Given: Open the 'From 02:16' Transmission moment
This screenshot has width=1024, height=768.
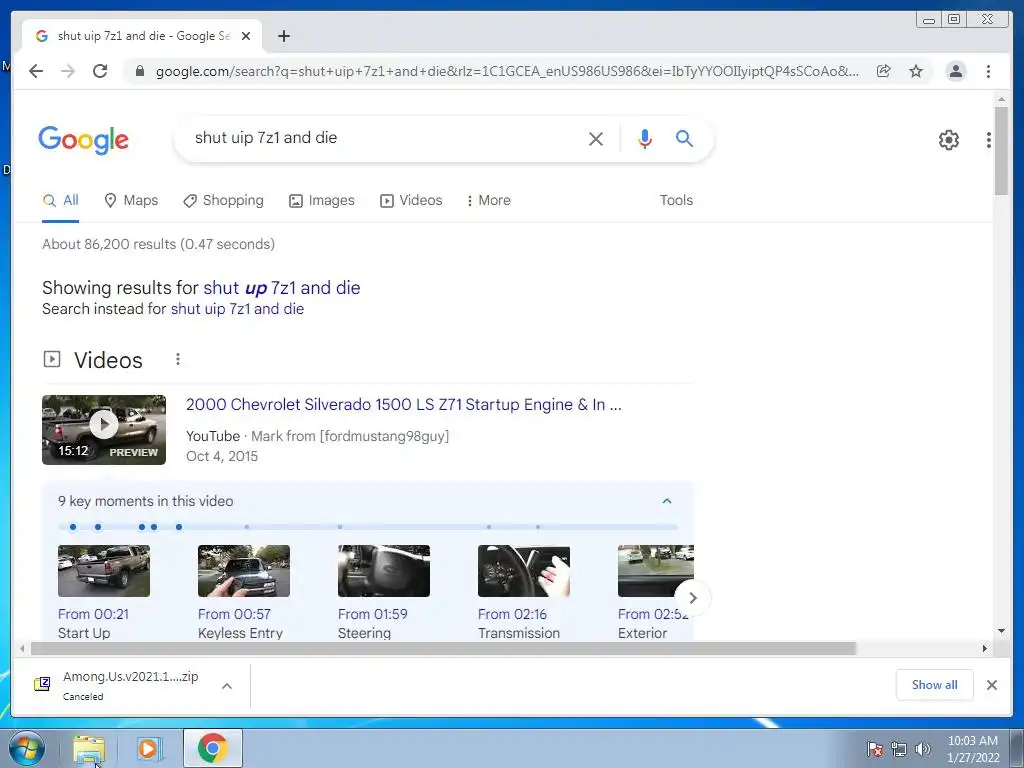Looking at the screenshot, I should (523, 592).
